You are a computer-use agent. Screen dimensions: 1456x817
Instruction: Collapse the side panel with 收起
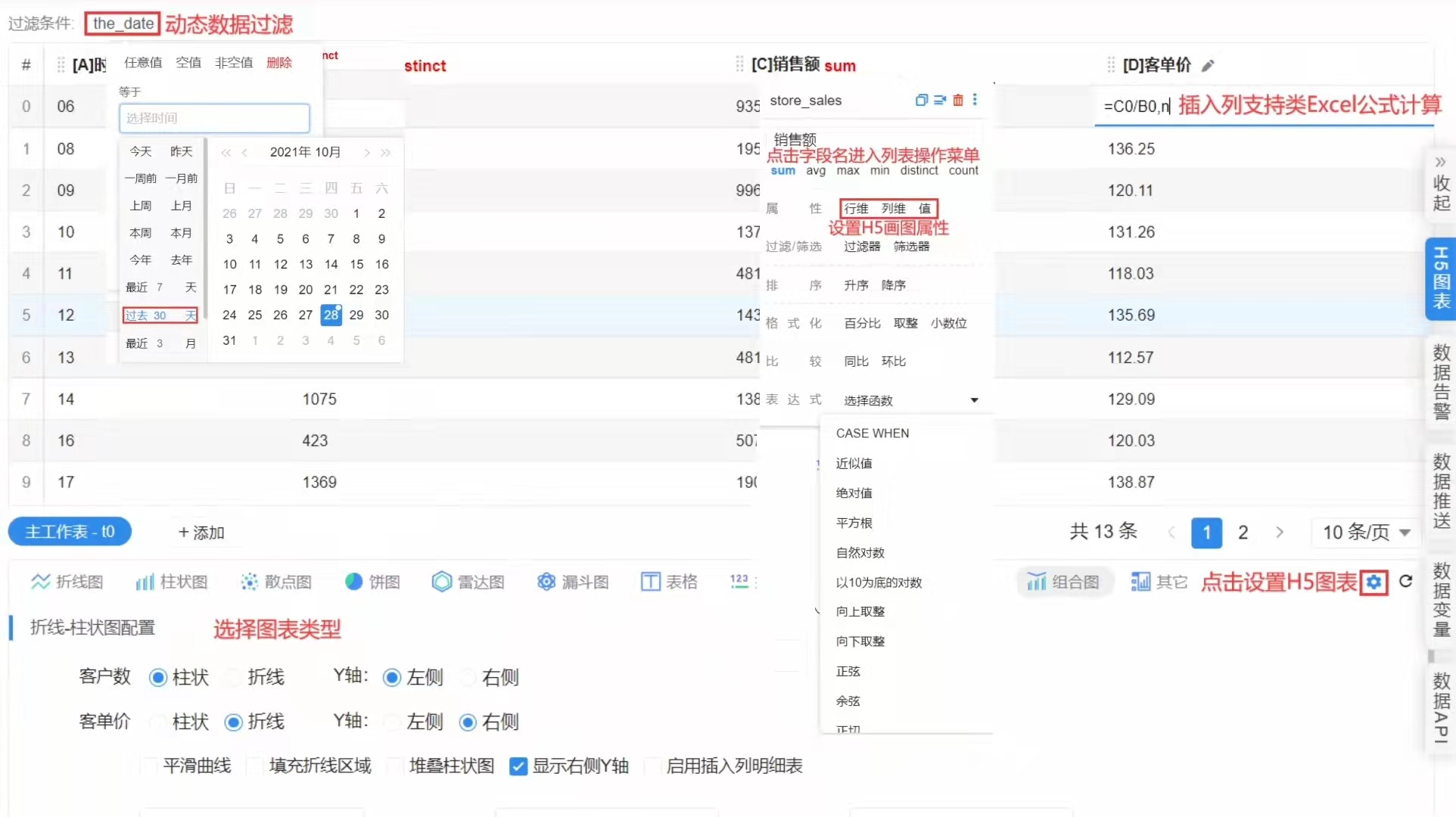click(x=1441, y=184)
